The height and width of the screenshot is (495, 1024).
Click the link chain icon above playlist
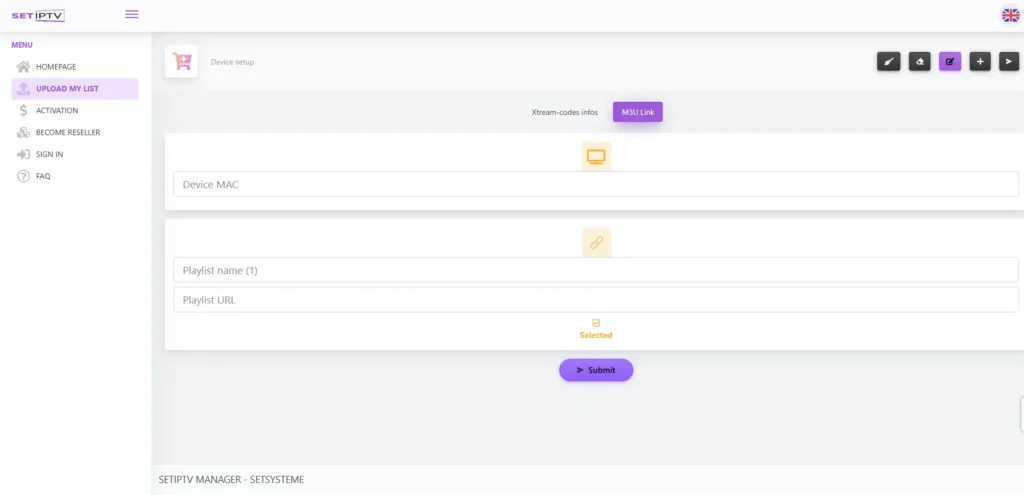pyautogui.click(x=596, y=243)
